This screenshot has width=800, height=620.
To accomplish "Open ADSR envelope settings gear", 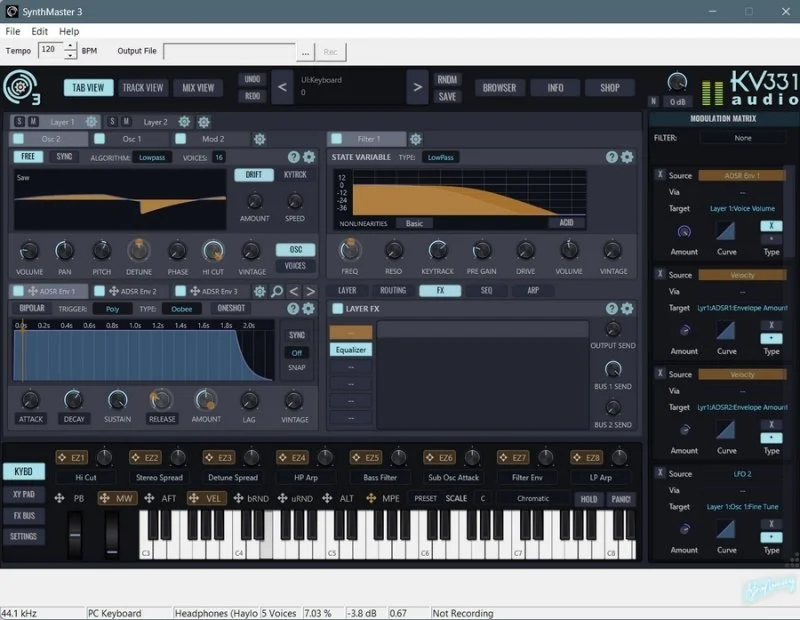I will pos(309,309).
